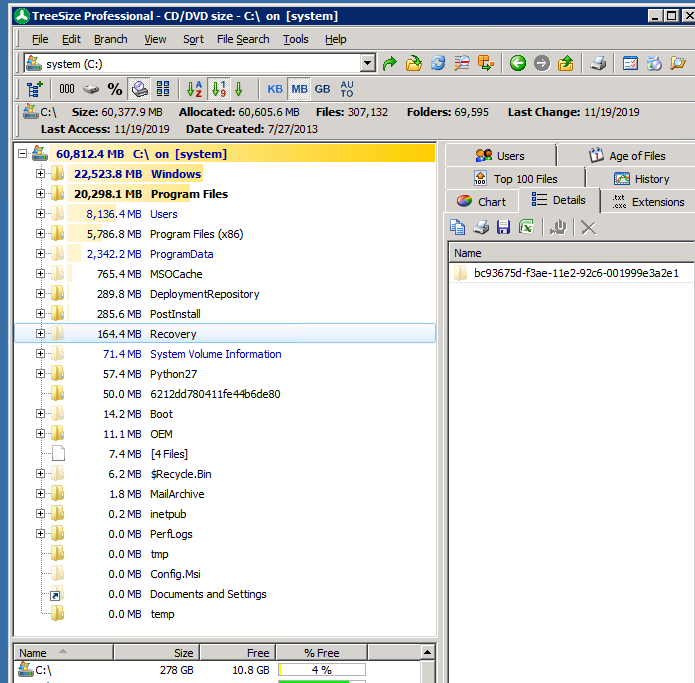Expand the Users folder node
Image resolution: width=695 pixels, height=683 pixels.
[x=40, y=214]
